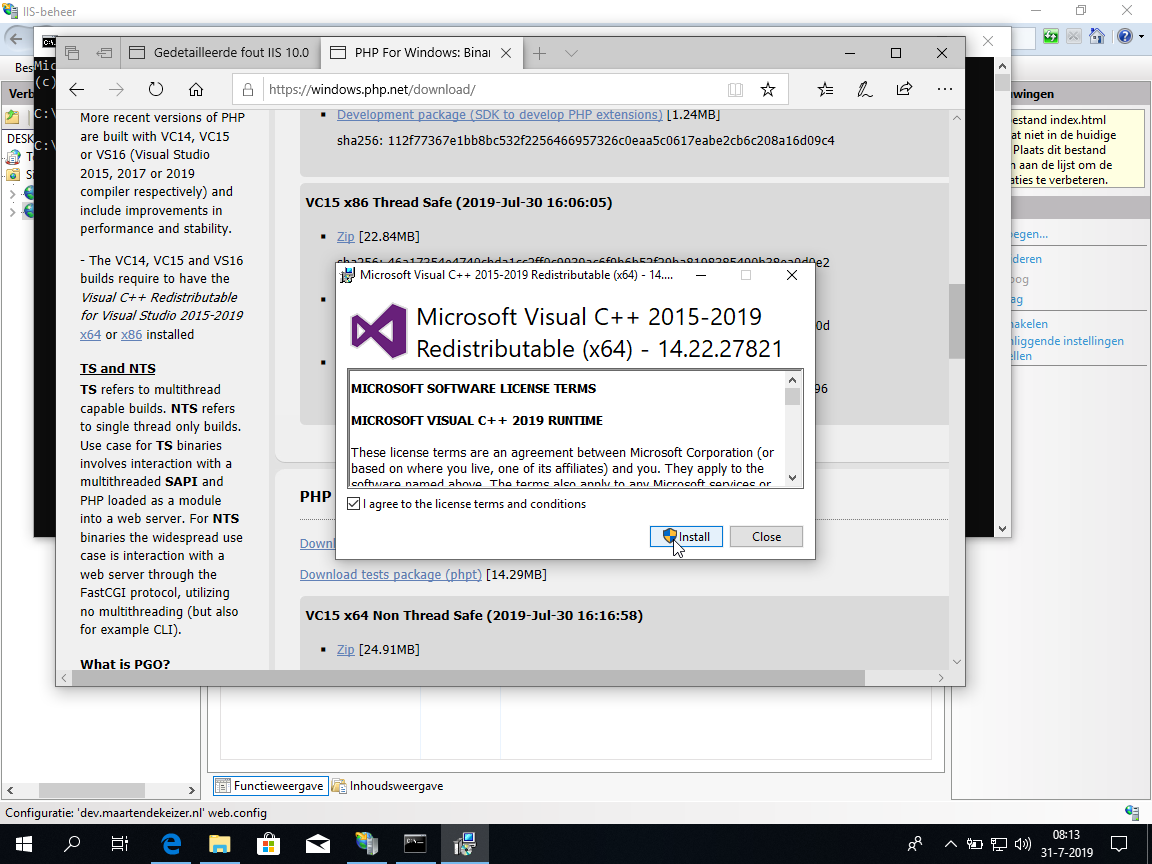The width and height of the screenshot is (1152, 864).
Task: Refresh the PHP download page
Action: pos(156,90)
